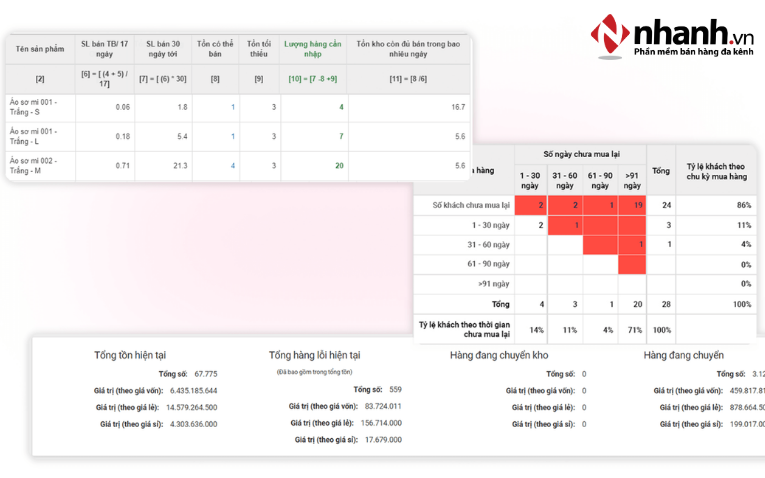This screenshot has height=478, width=765.
Task: Click the 'Tên sản phẩm' column header
Action: [39, 48]
